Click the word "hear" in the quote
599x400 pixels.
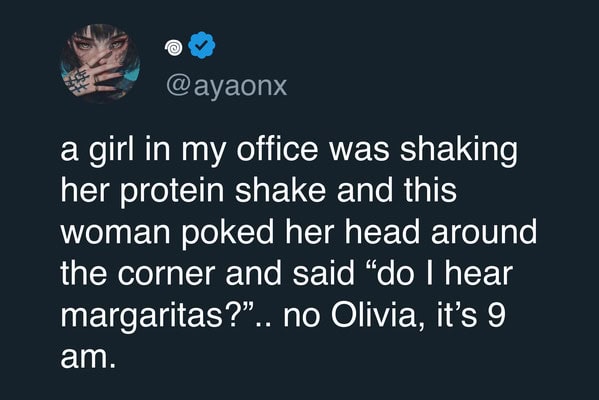(x=479, y=272)
